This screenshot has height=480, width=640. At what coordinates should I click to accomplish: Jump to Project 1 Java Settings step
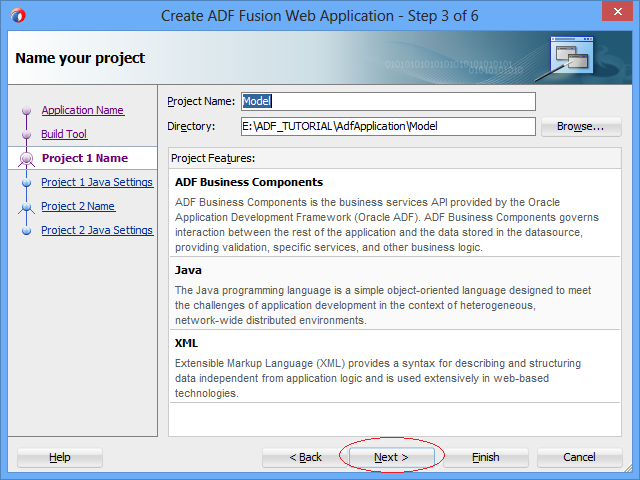point(97,182)
